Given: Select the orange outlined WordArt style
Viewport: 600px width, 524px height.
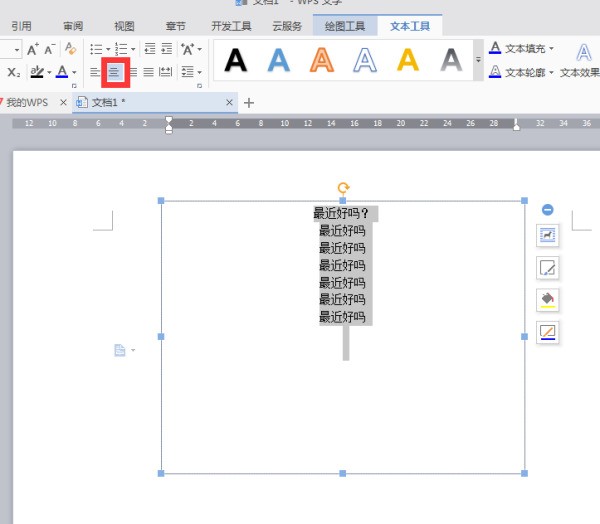Looking at the screenshot, I should coord(321,61).
